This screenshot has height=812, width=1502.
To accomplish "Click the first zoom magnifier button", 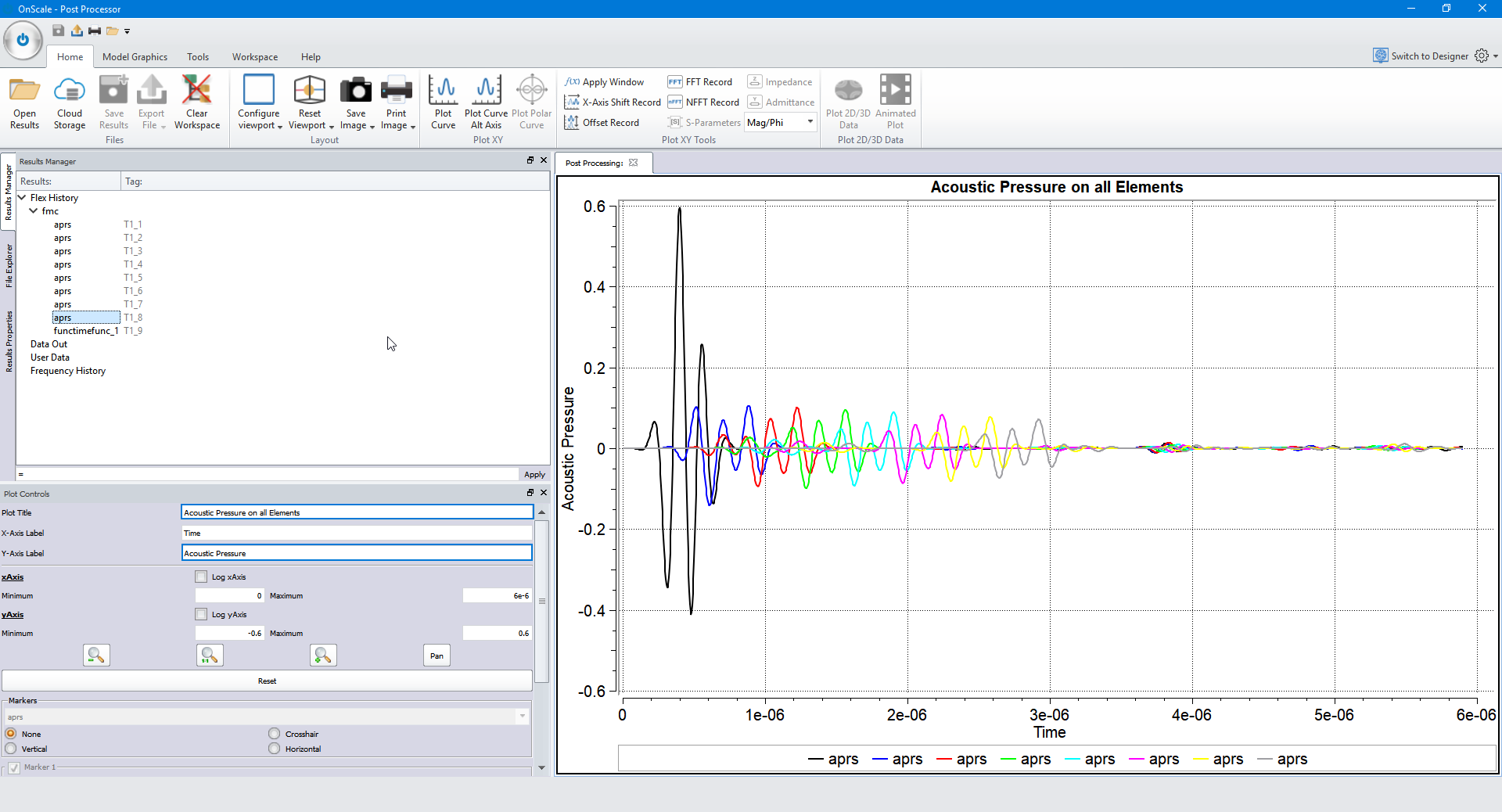I will click(96, 656).
